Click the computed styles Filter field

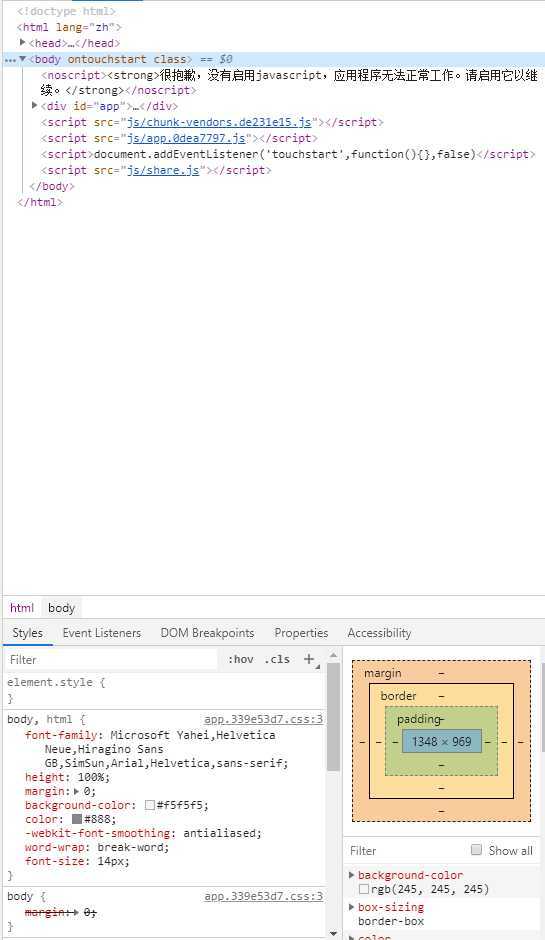pos(406,851)
